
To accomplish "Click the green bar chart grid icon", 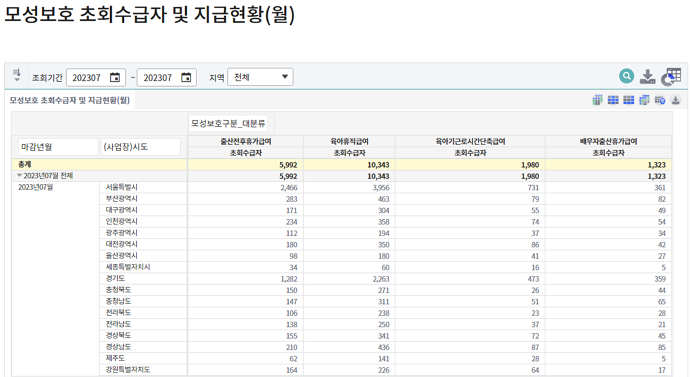I will point(597,100).
